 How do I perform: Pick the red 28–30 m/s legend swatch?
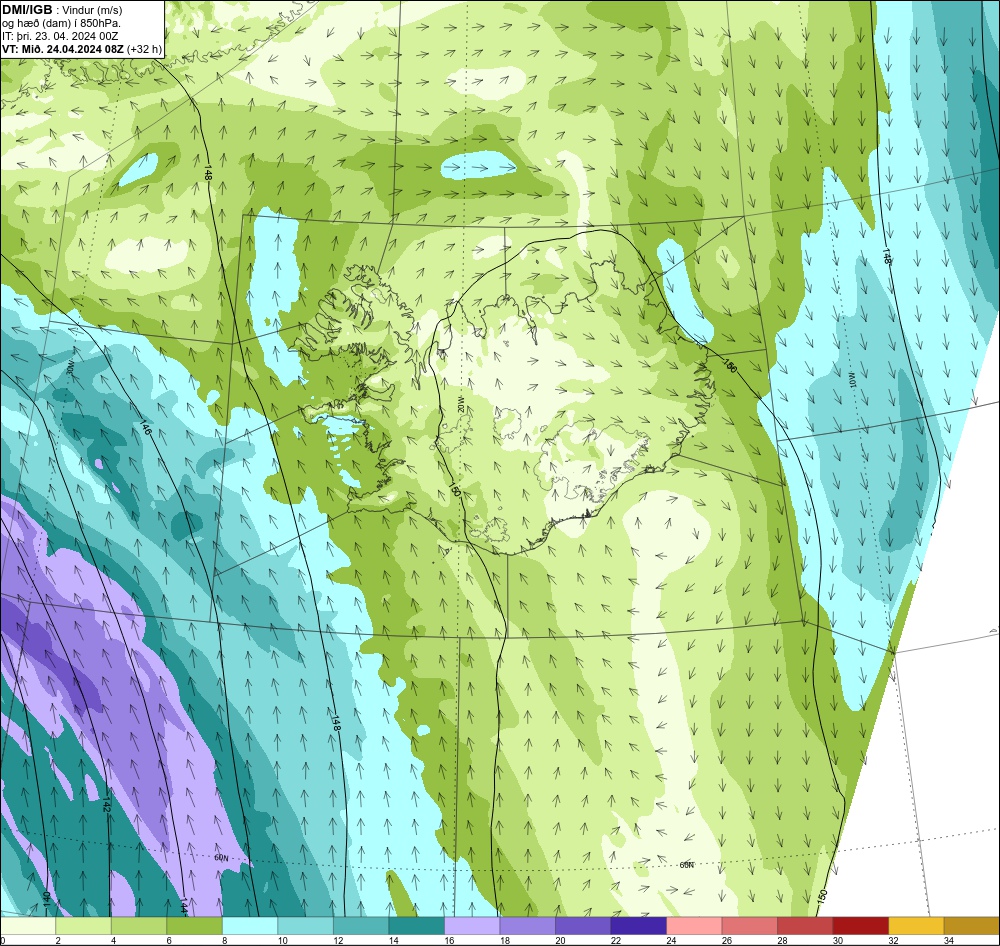point(805,926)
